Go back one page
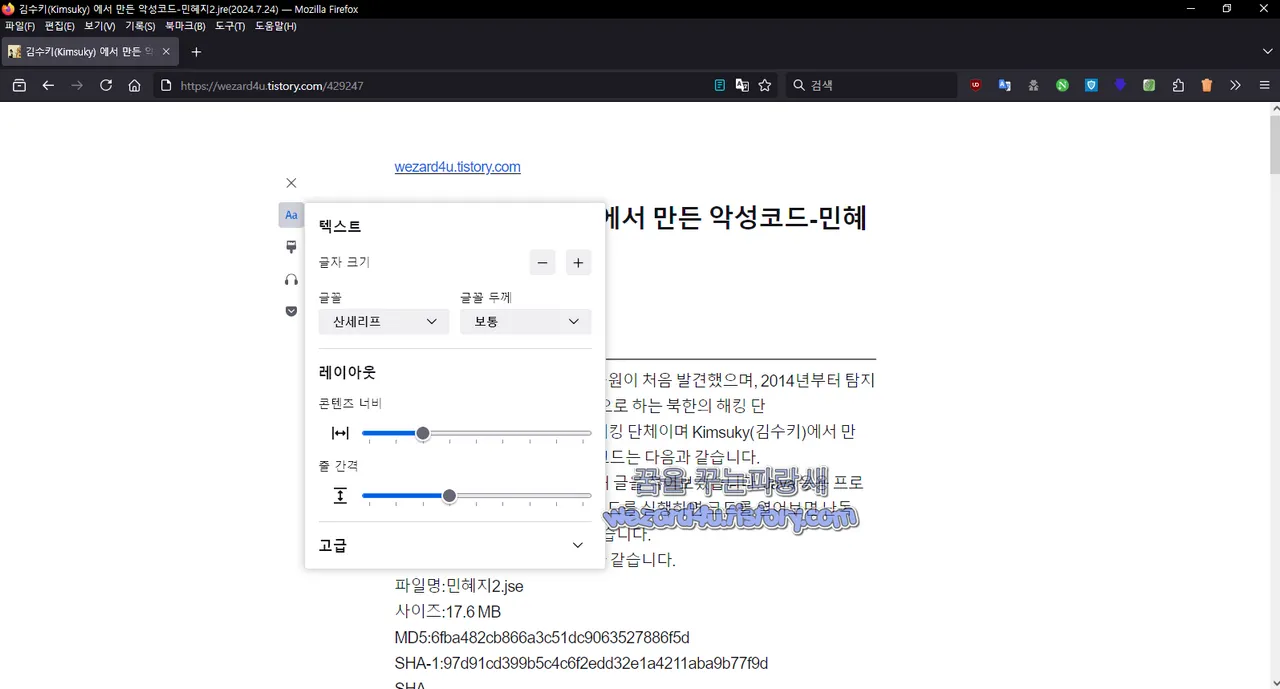This screenshot has height=689, width=1280. pyautogui.click(x=48, y=86)
